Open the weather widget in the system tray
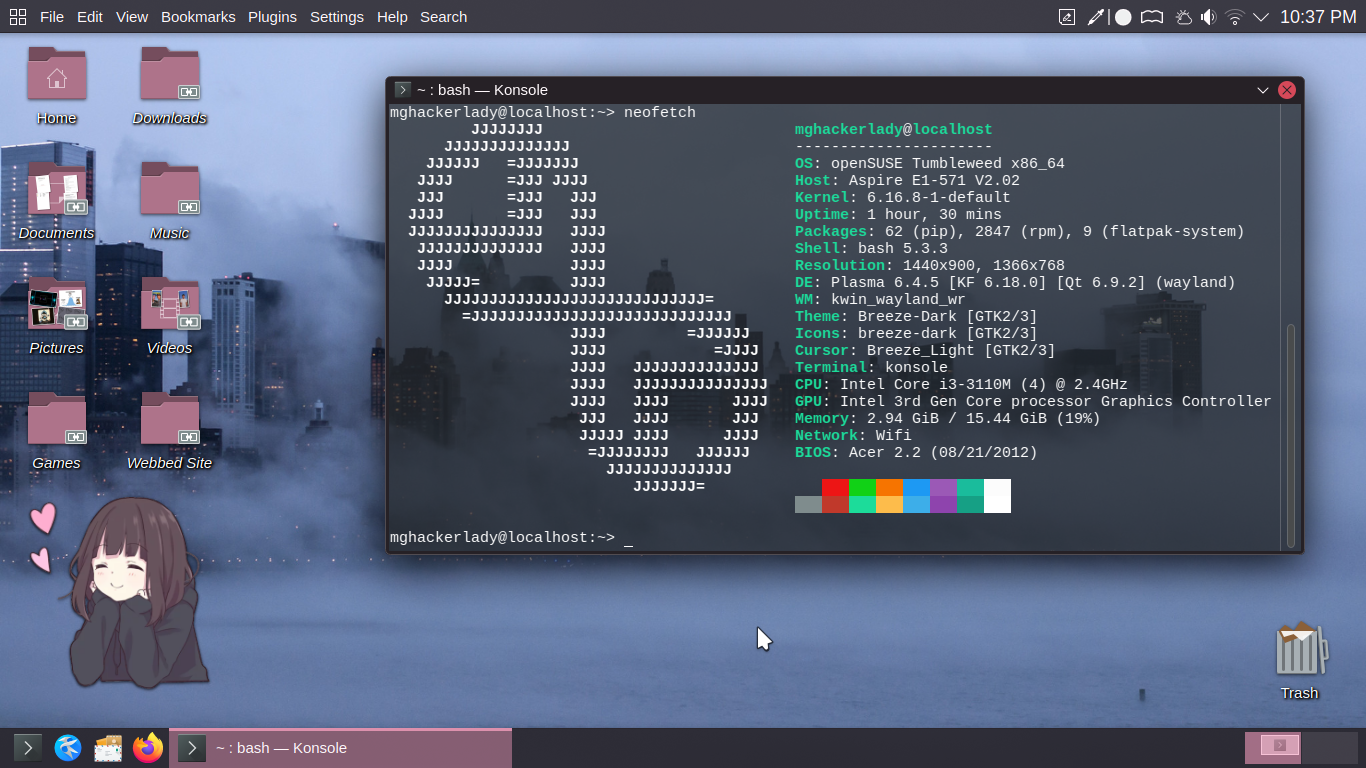This screenshot has height=768, width=1366. (x=1183, y=17)
